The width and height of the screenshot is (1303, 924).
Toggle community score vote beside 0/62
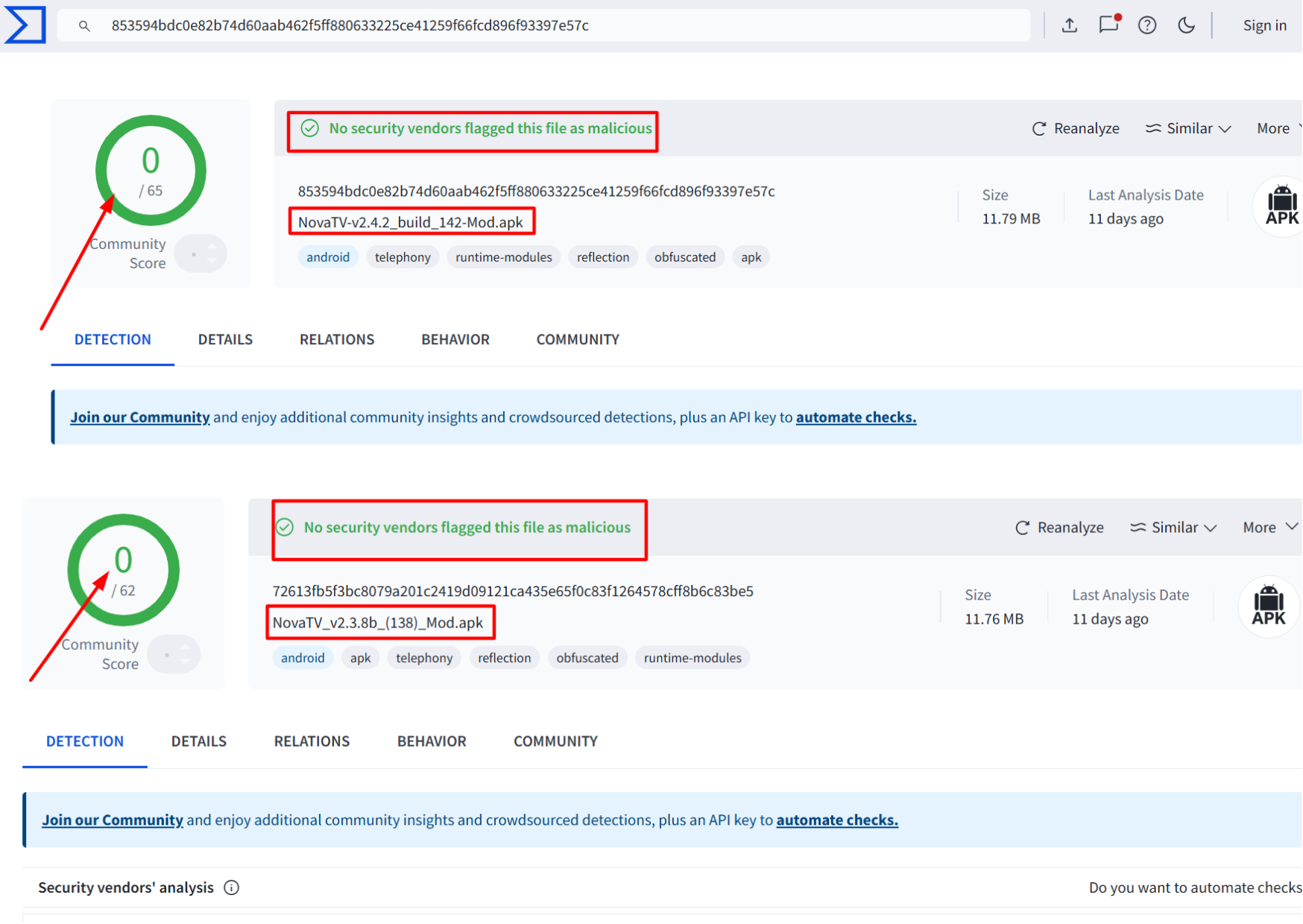[174, 654]
